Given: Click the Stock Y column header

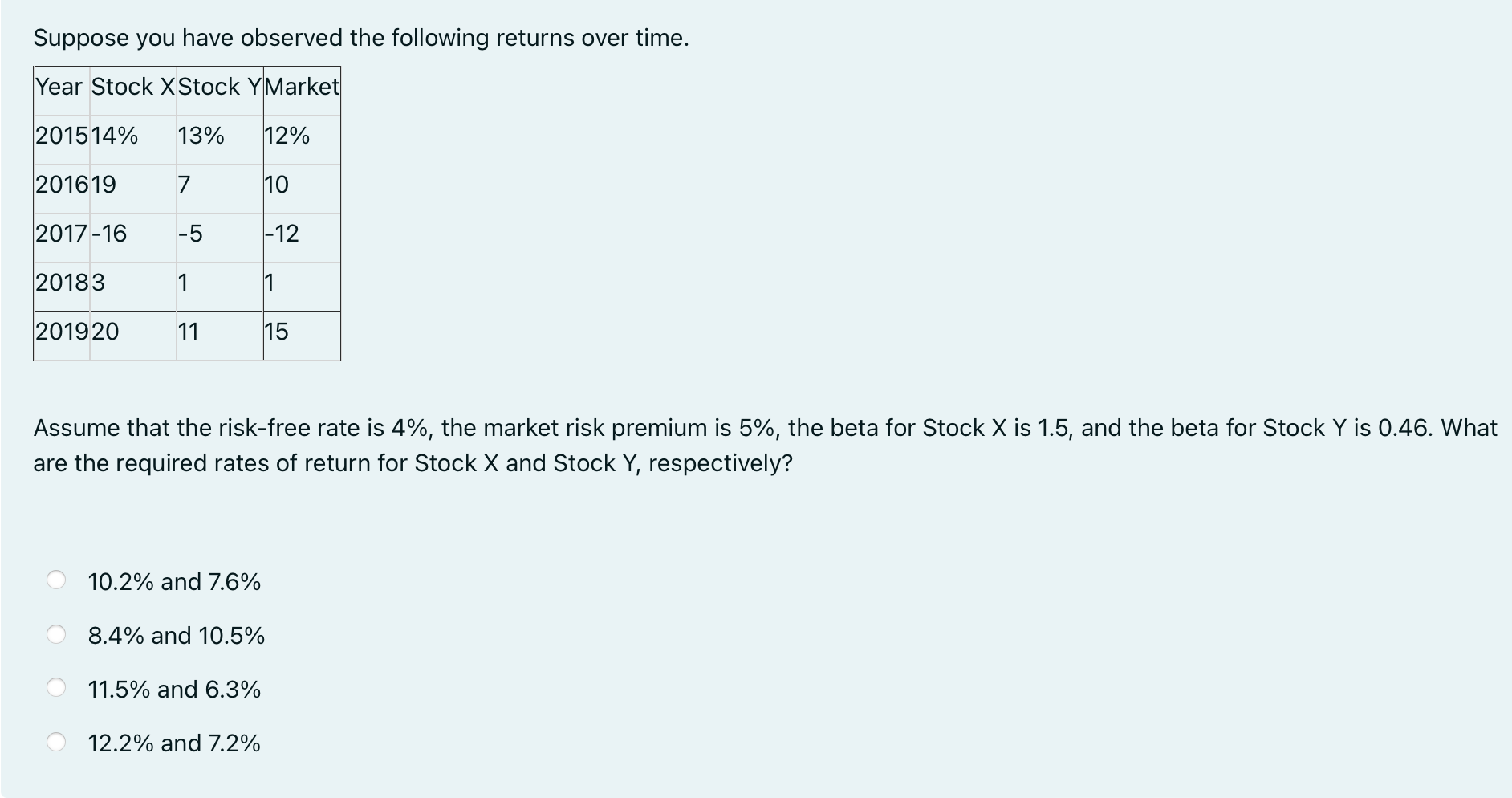Looking at the screenshot, I should [x=220, y=87].
